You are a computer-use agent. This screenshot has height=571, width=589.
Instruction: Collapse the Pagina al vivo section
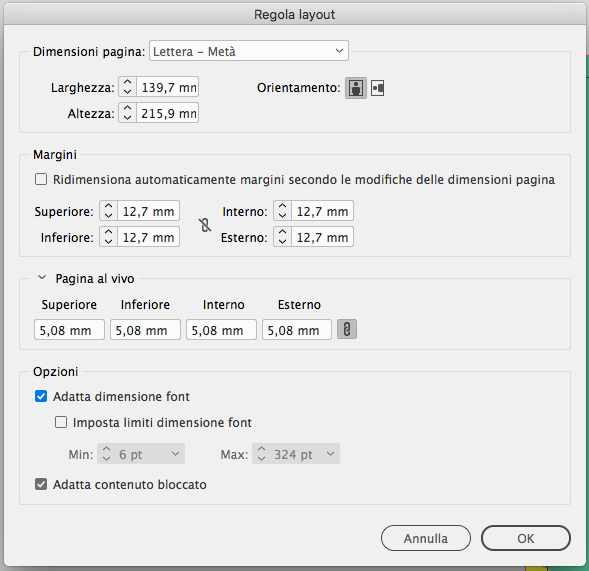[42, 278]
